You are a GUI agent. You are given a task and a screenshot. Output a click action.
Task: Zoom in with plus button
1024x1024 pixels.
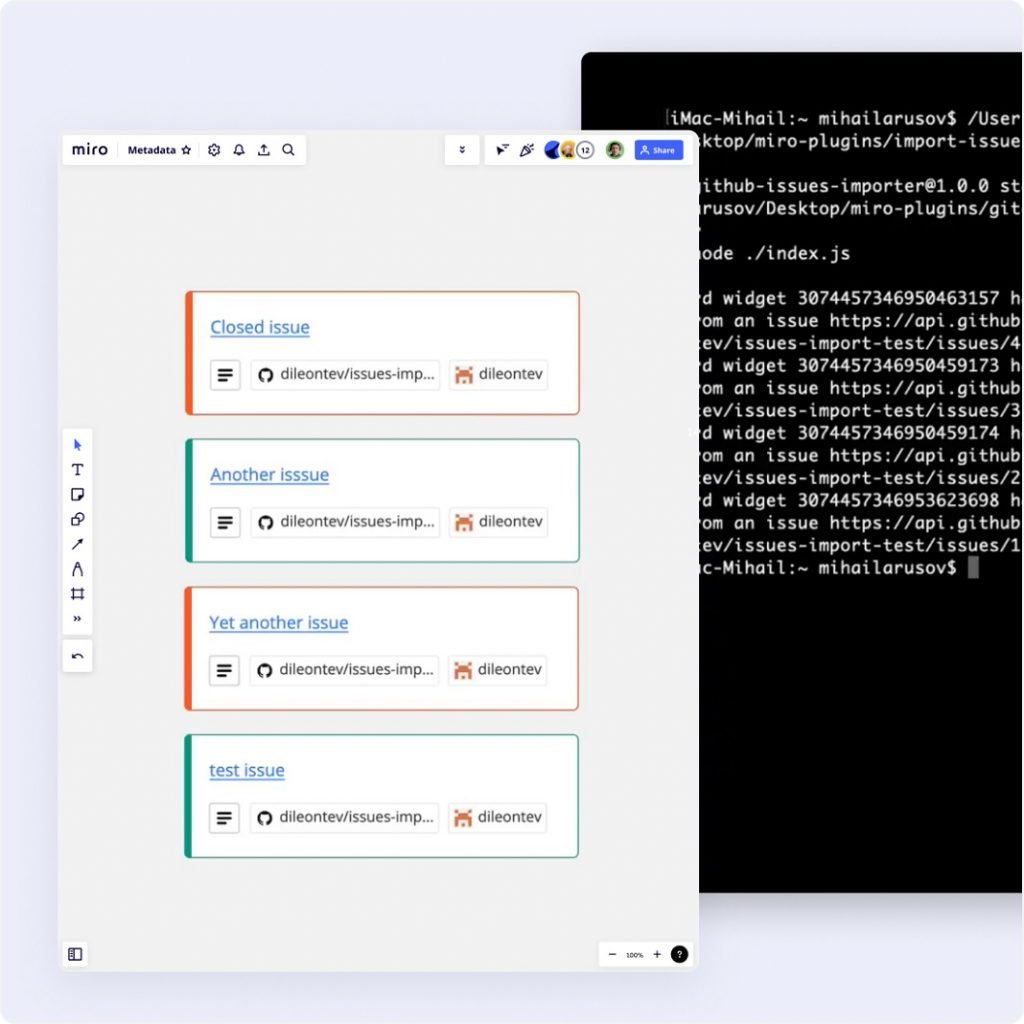[657, 954]
